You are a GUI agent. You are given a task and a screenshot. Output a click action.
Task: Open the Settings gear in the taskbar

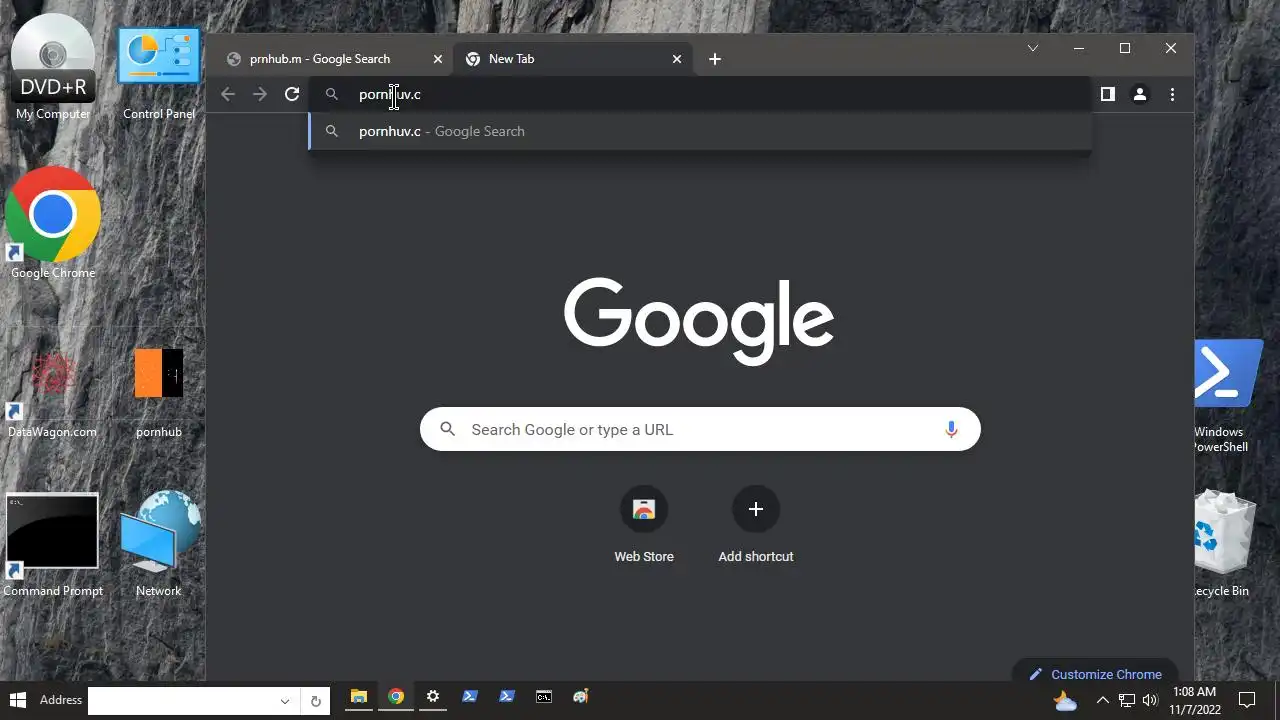tap(433, 697)
